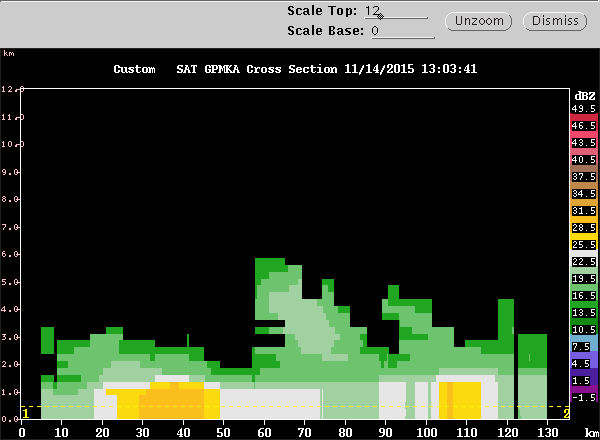Select the -1.5 dBZ magenta legend label
The image size is (600, 440).
tap(584, 398)
